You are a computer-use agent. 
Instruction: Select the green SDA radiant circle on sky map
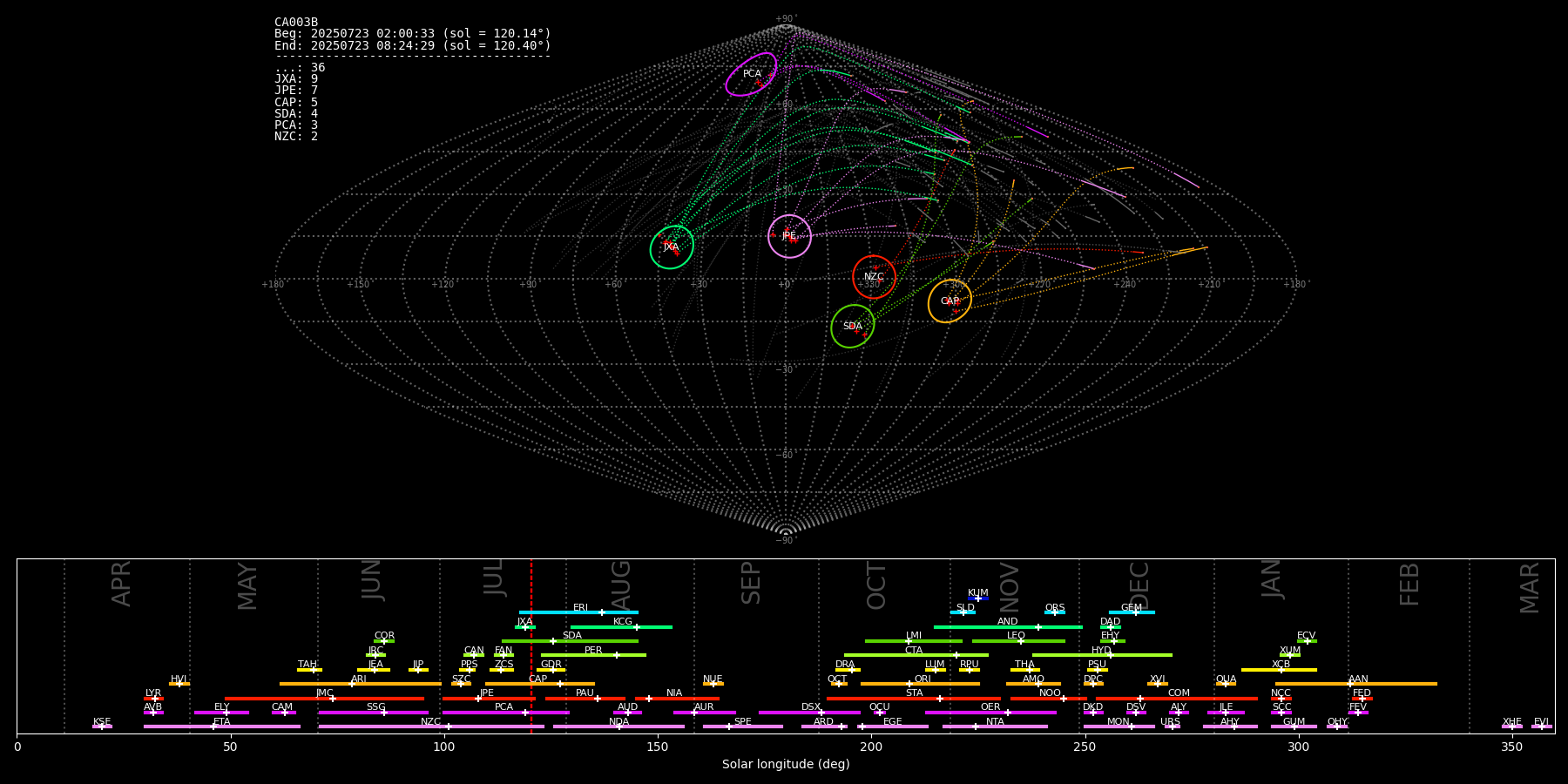tap(853, 327)
